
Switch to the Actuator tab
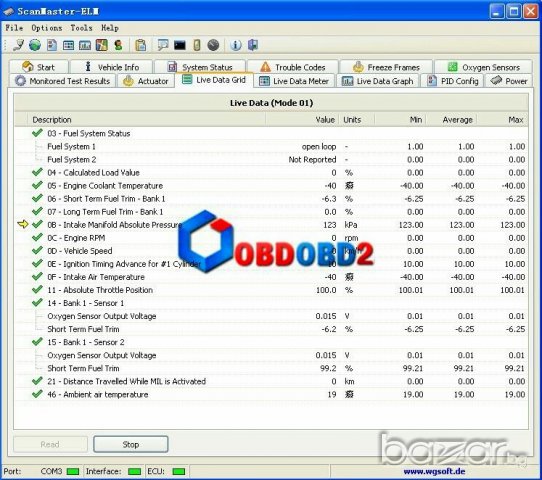(146, 81)
